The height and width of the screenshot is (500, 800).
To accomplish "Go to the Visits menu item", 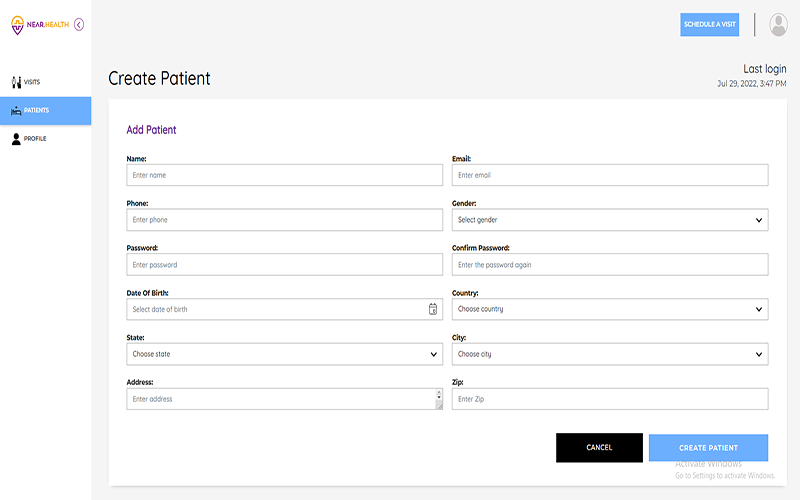I will (x=32, y=82).
